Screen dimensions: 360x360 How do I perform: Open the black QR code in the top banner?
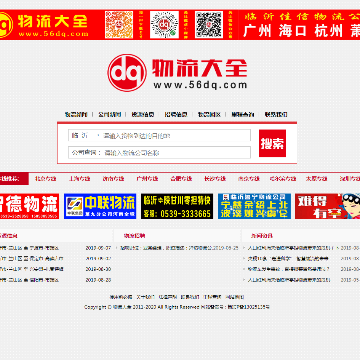[209, 24]
